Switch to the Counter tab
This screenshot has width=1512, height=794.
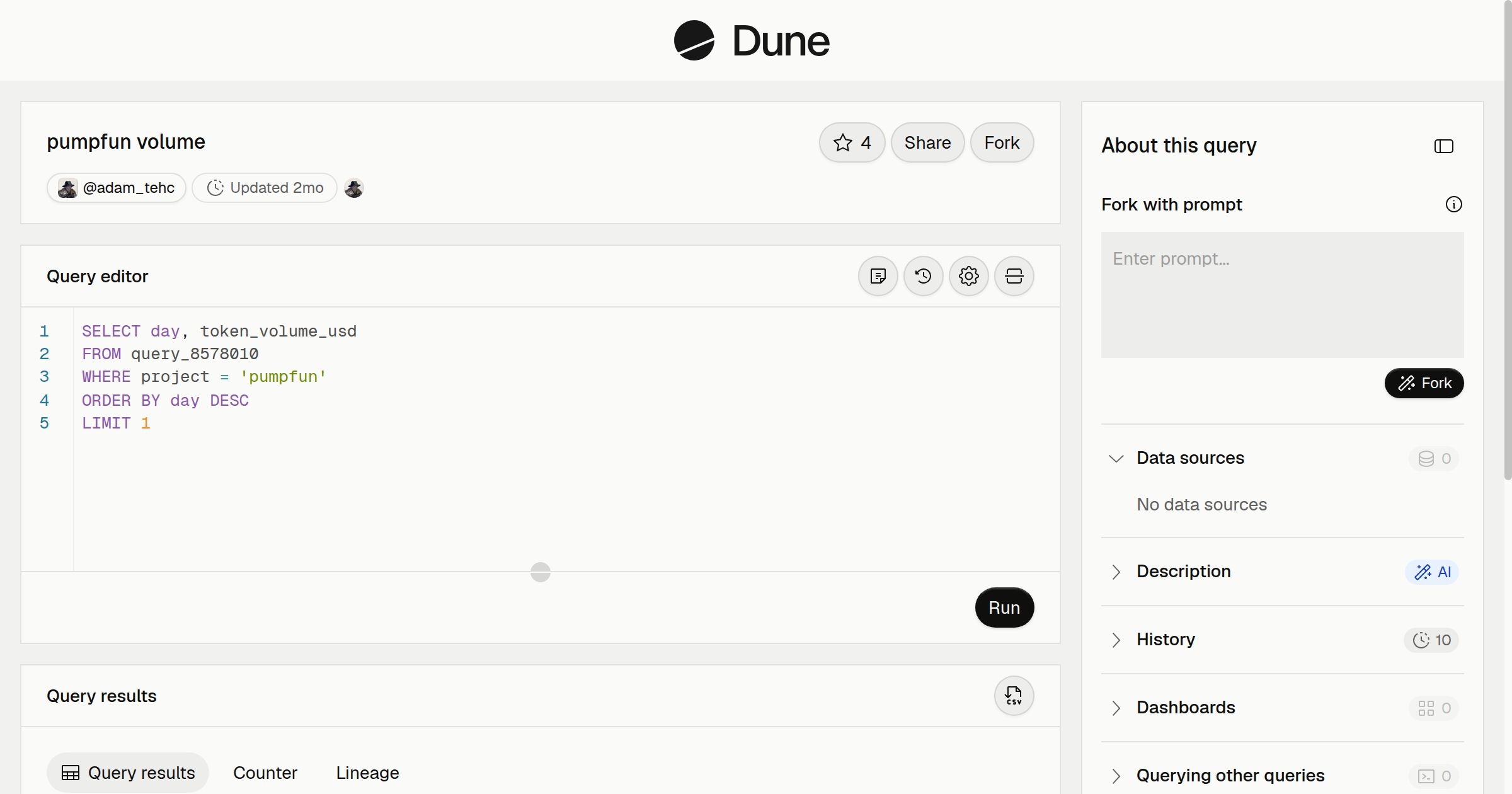[265, 773]
